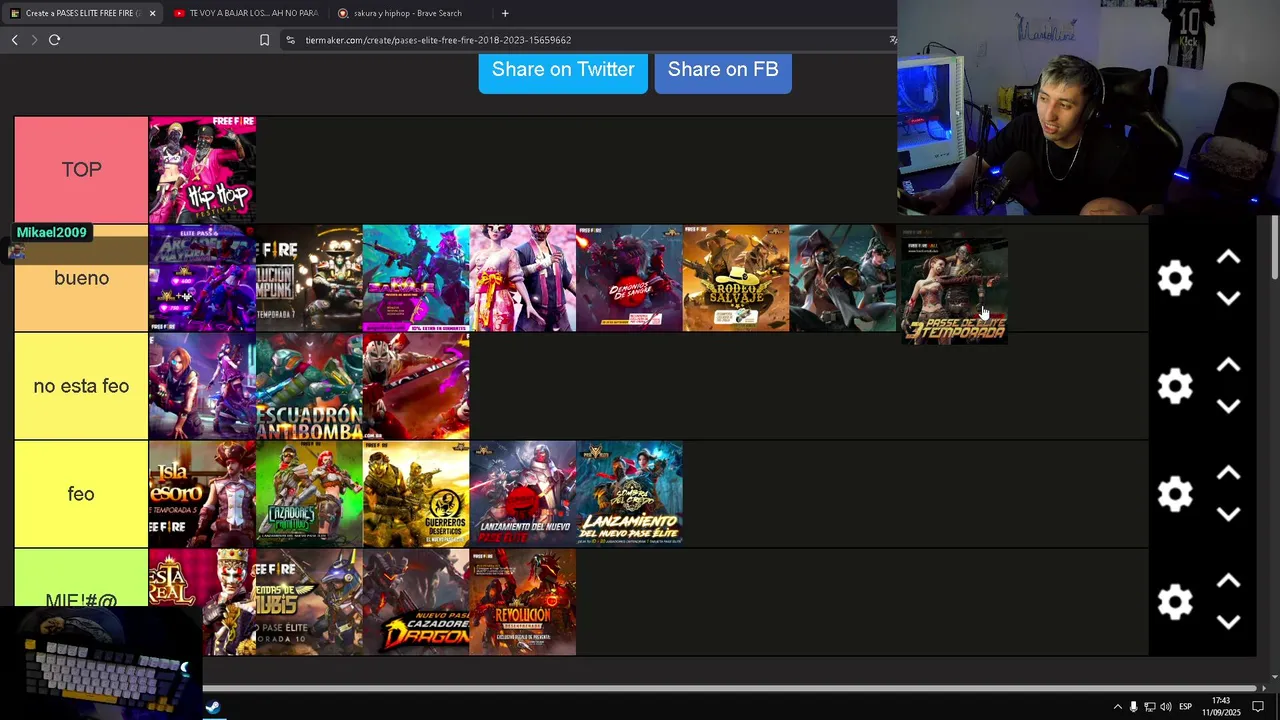
Task: Click the translate icon in address bar
Action: 892,40
